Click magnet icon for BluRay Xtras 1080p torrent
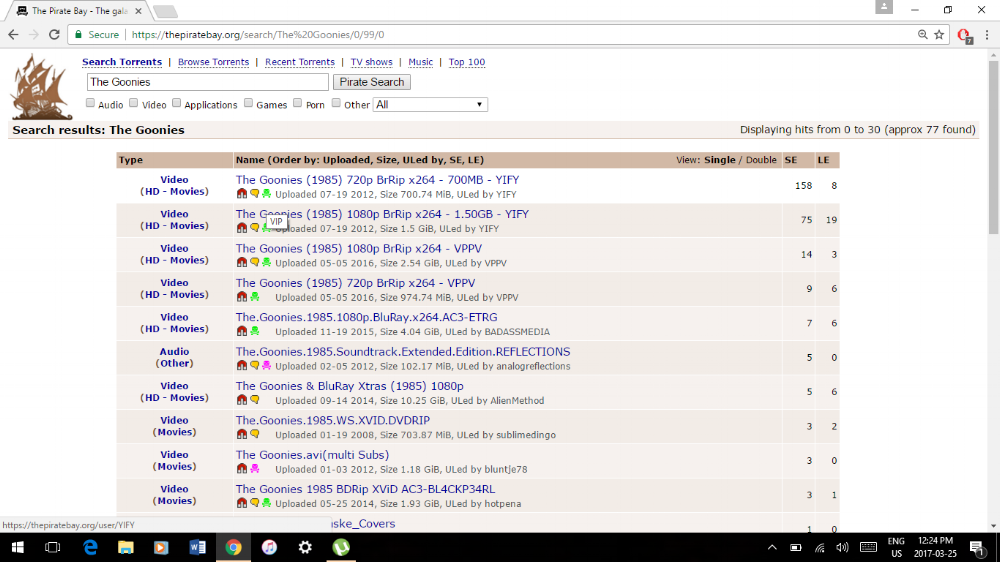 click(x=242, y=401)
